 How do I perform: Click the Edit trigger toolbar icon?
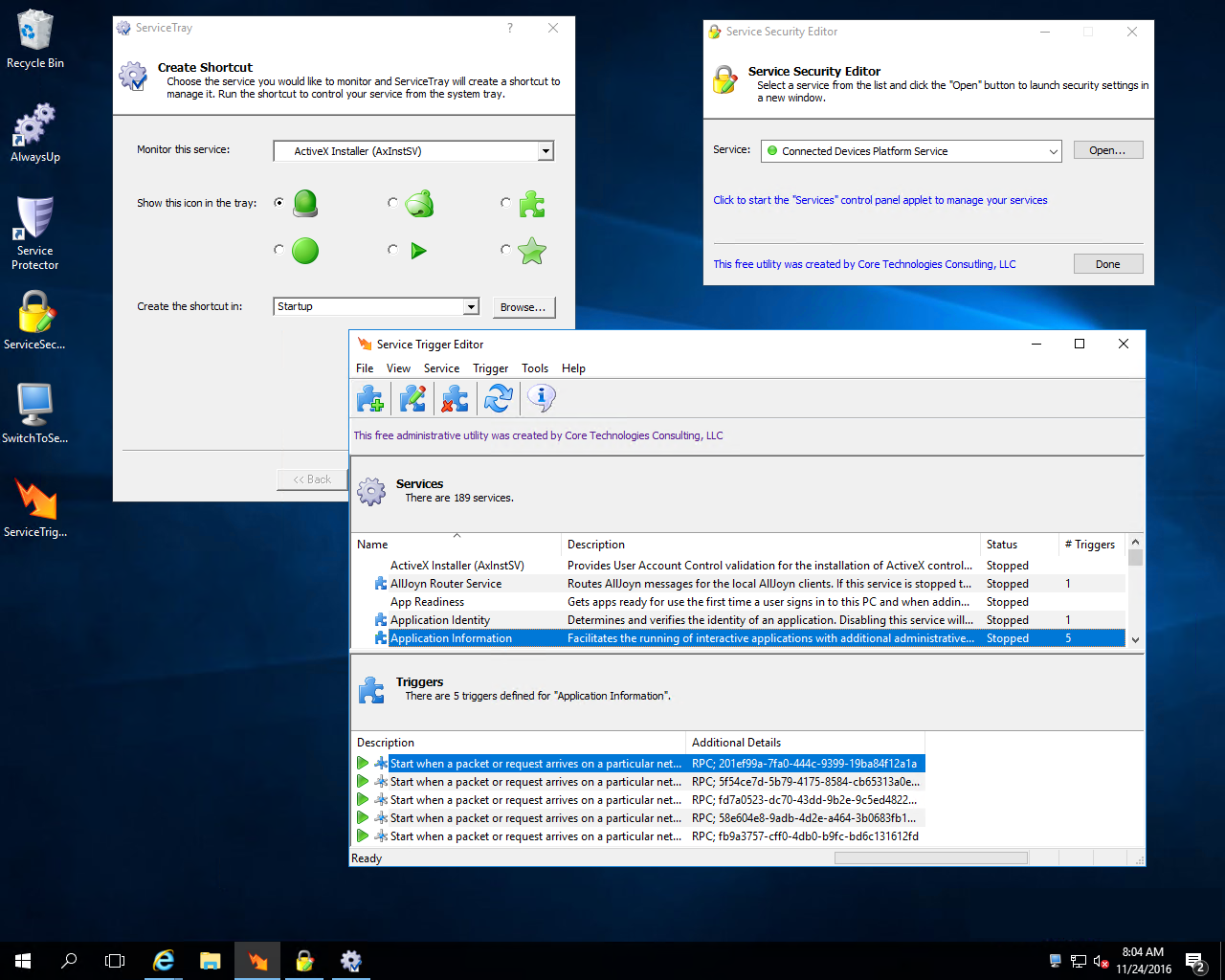click(x=412, y=398)
